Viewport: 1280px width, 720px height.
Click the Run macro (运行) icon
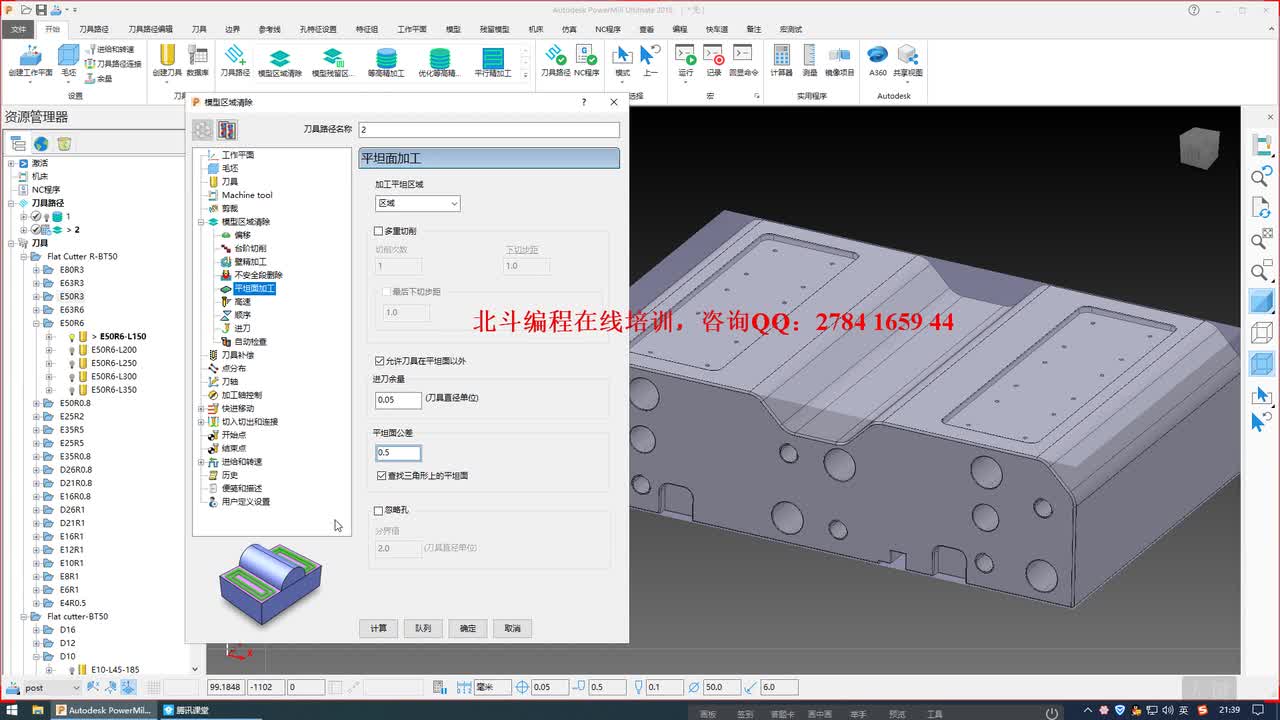pyautogui.click(x=685, y=60)
